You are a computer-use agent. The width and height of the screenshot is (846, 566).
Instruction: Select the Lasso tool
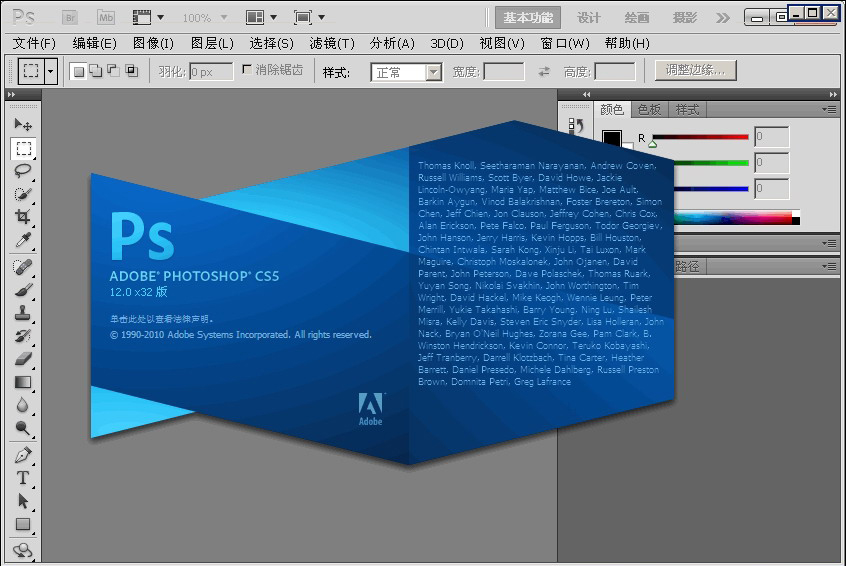23,171
